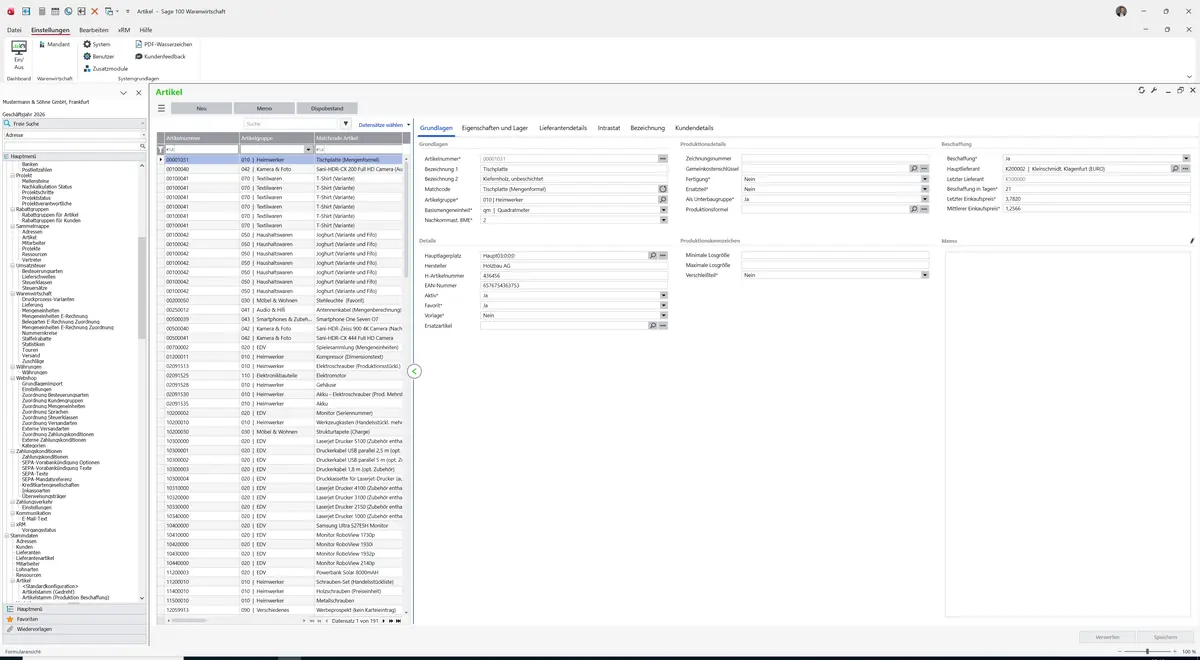Open the Datei menu
Image resolution: width=1200 pixels, height=660 pixels.
[x=14, y=30]
